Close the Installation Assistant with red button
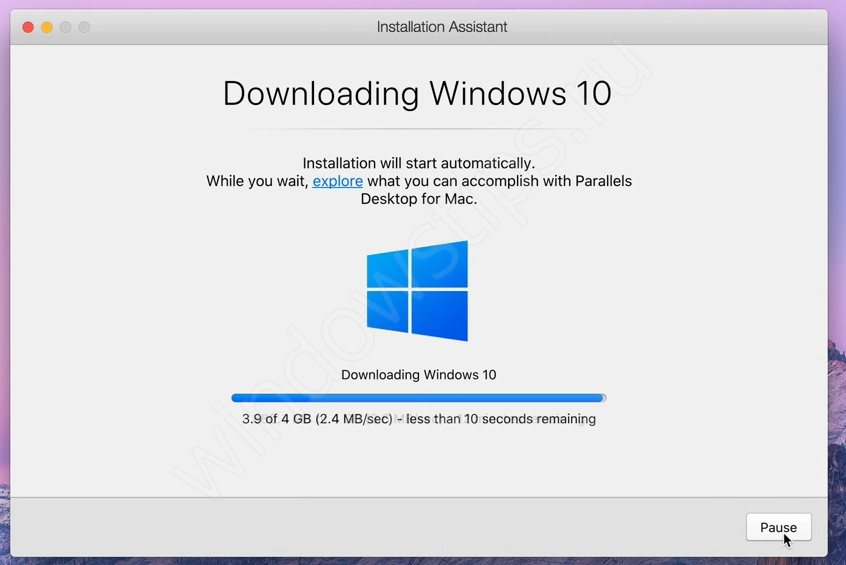Image resolution: width=846 pixels, height=565 pixels. point(28,27)
